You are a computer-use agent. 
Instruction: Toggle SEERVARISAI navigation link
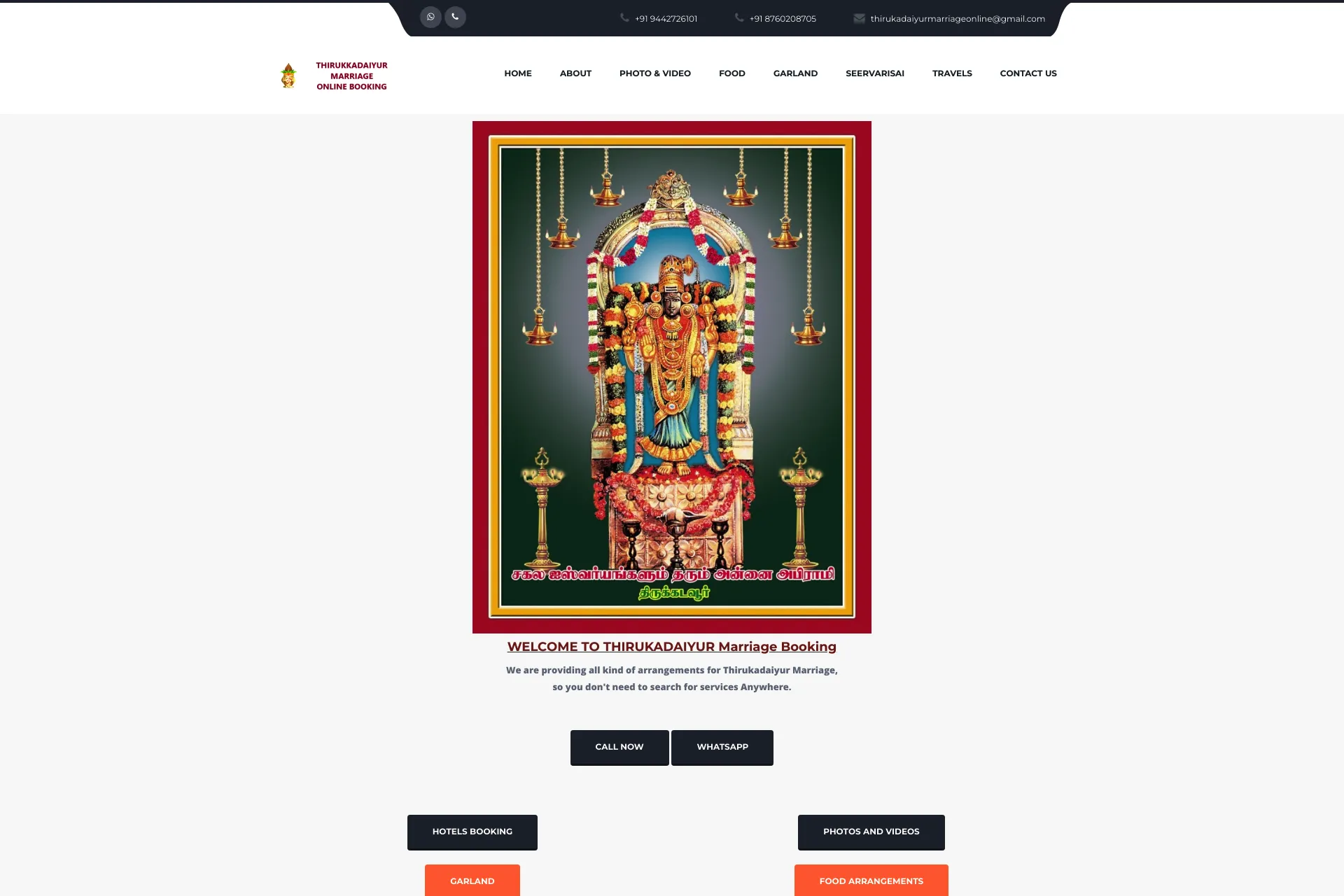[876, 73]
